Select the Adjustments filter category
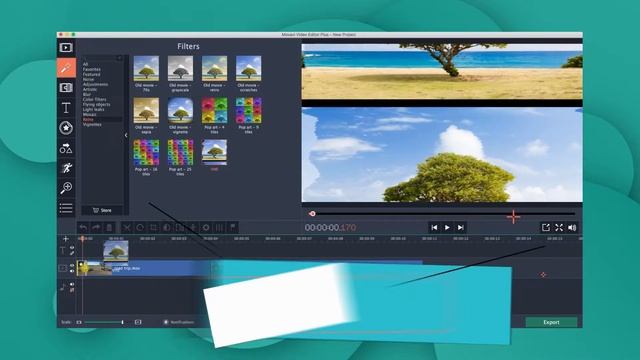 96,84
